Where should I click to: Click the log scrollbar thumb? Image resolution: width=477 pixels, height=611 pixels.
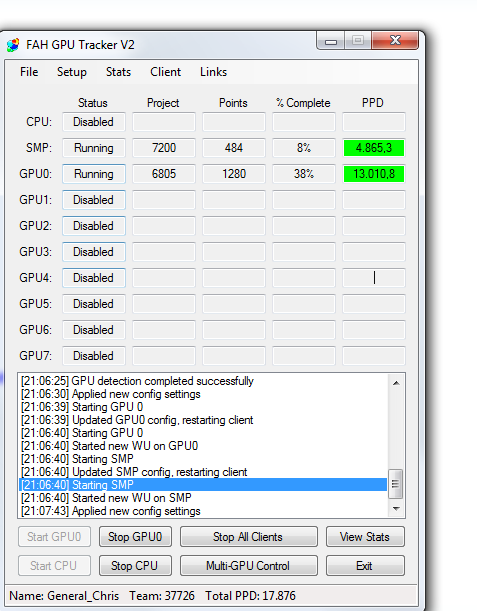tap(395, 484)
